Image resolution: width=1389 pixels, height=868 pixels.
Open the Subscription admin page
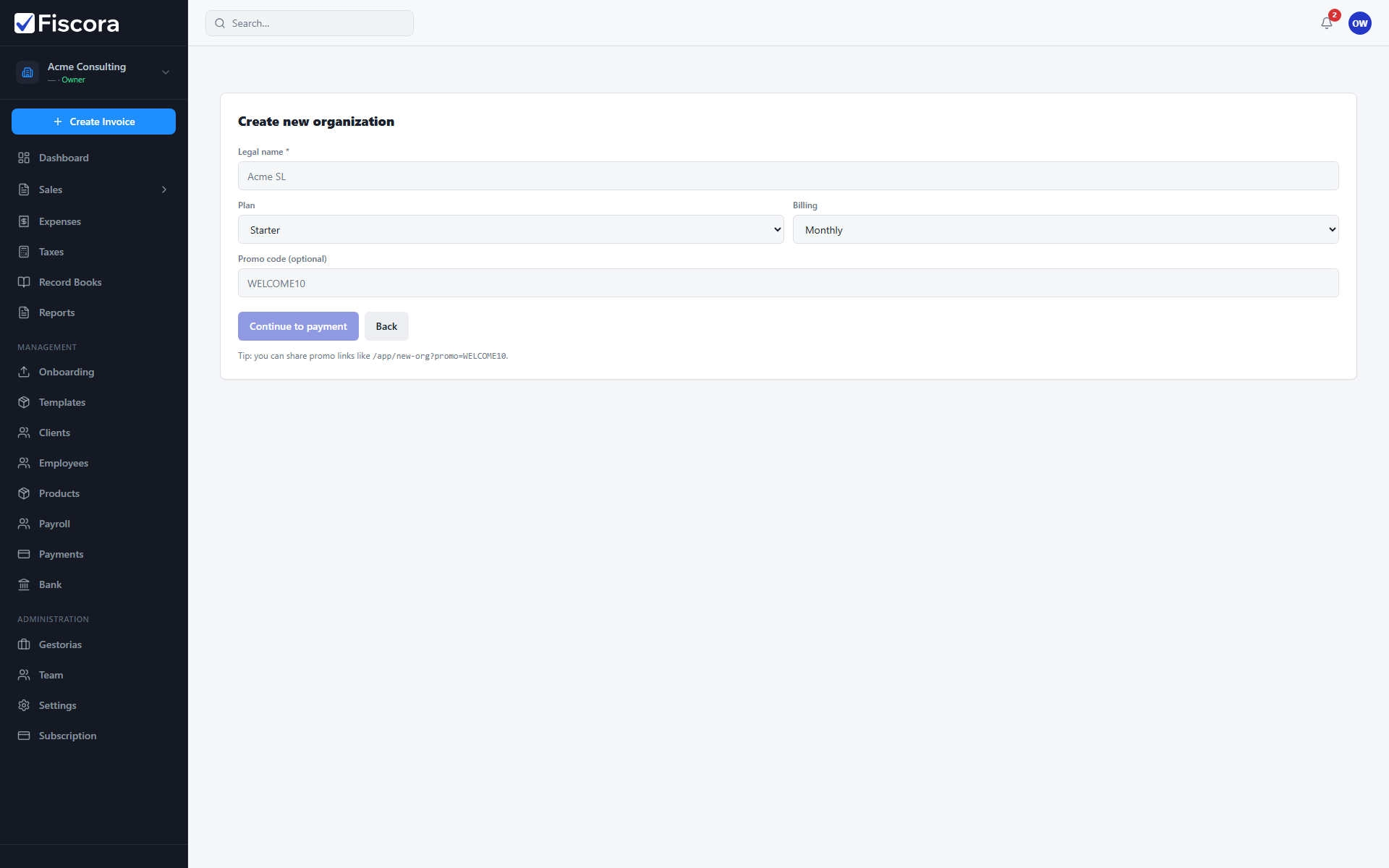(93, 736)
